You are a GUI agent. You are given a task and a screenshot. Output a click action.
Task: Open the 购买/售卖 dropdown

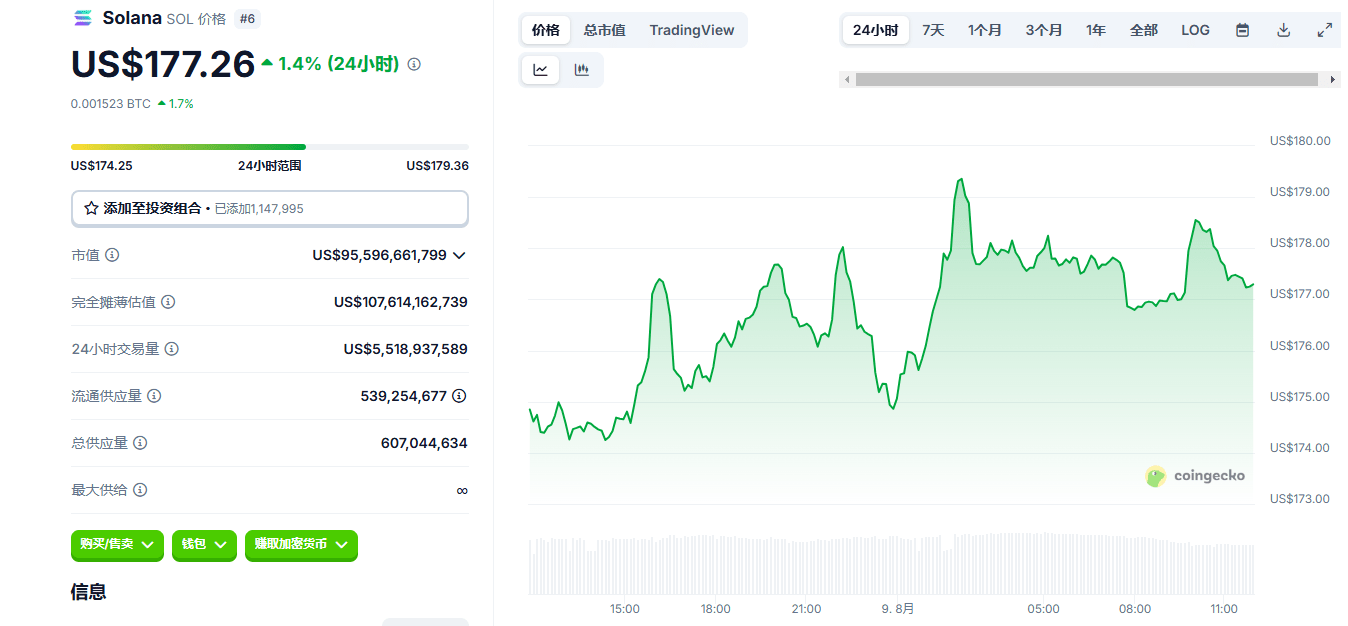click(x=117, y=544)
